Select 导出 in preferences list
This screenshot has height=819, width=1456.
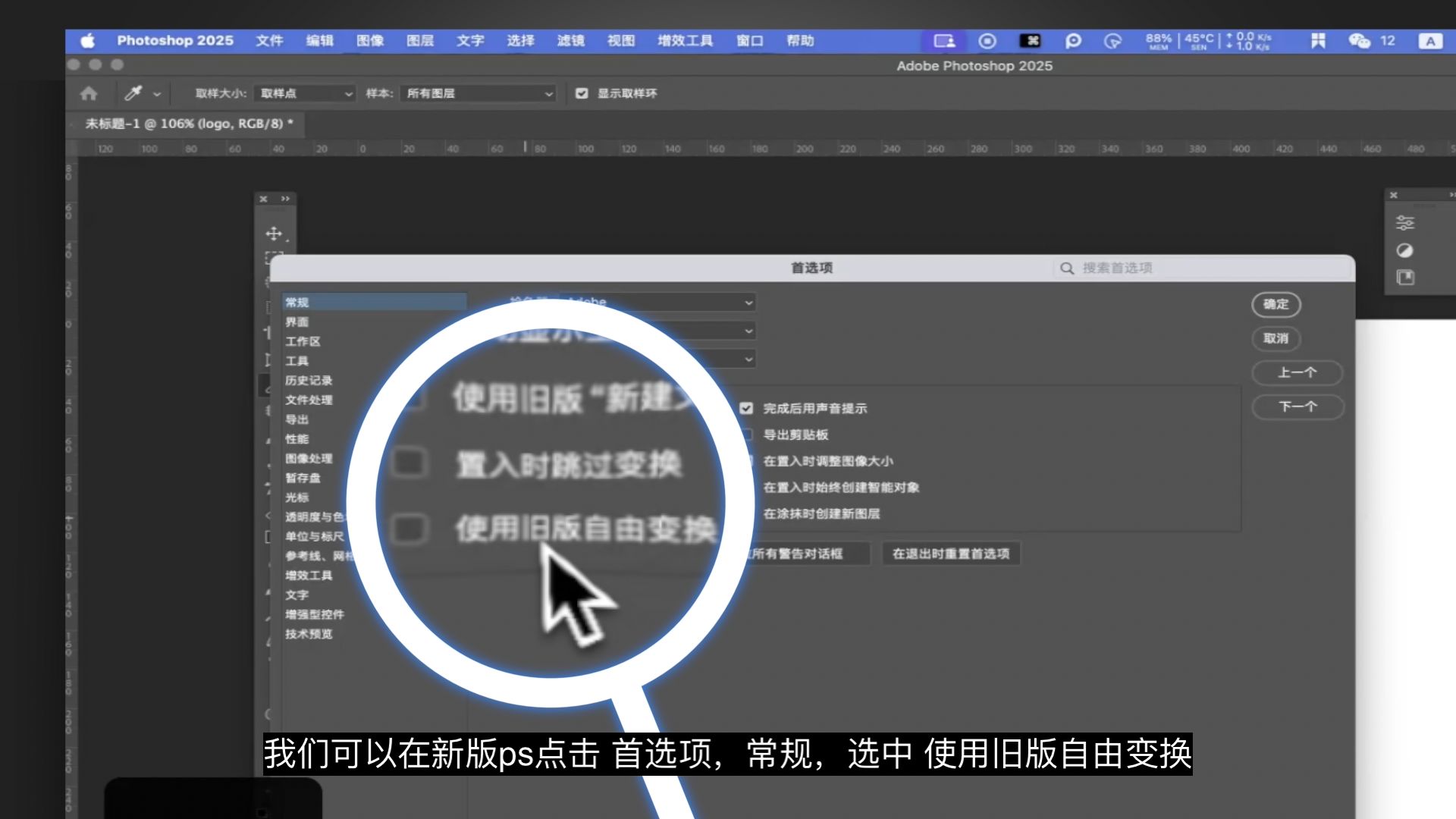click(x=297, y=419)
